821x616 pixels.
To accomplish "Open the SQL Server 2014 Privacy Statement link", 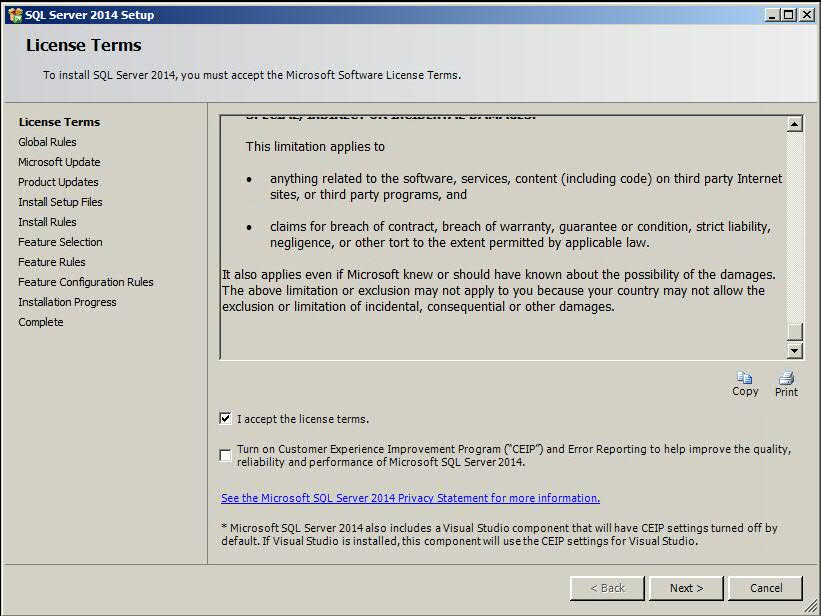I will (x=412, y=497).
